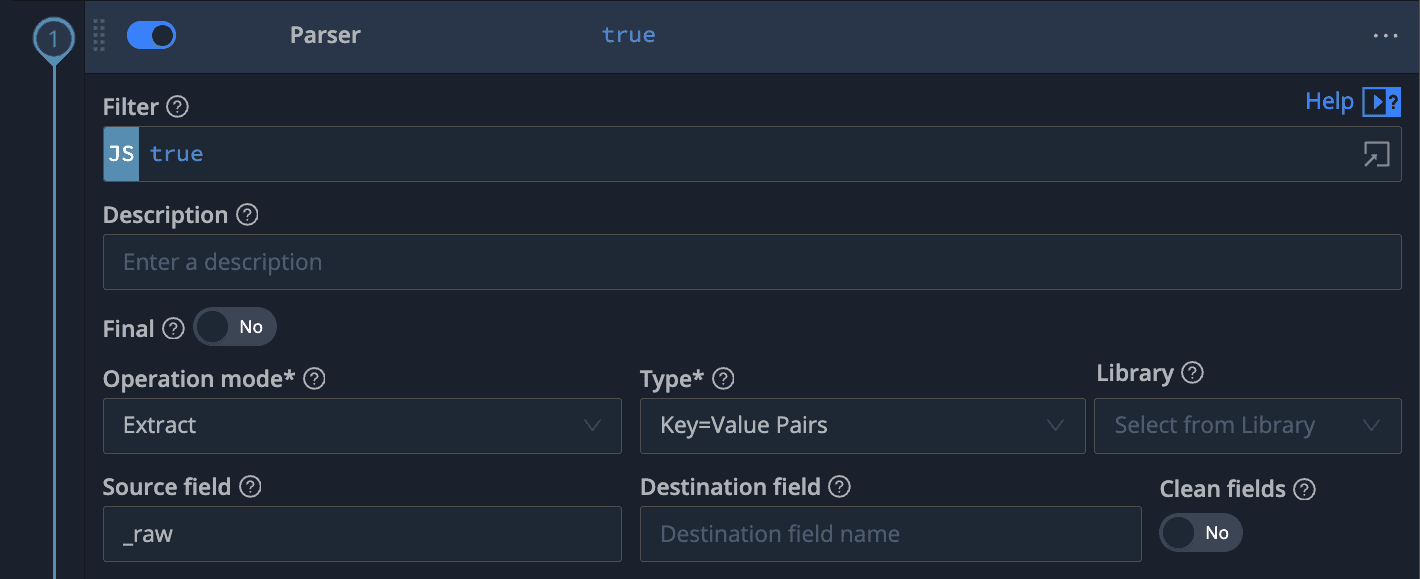This screenshot has width=1420, height=579.
Task: Disable the Parser function toggle
Action: point(151,36)
